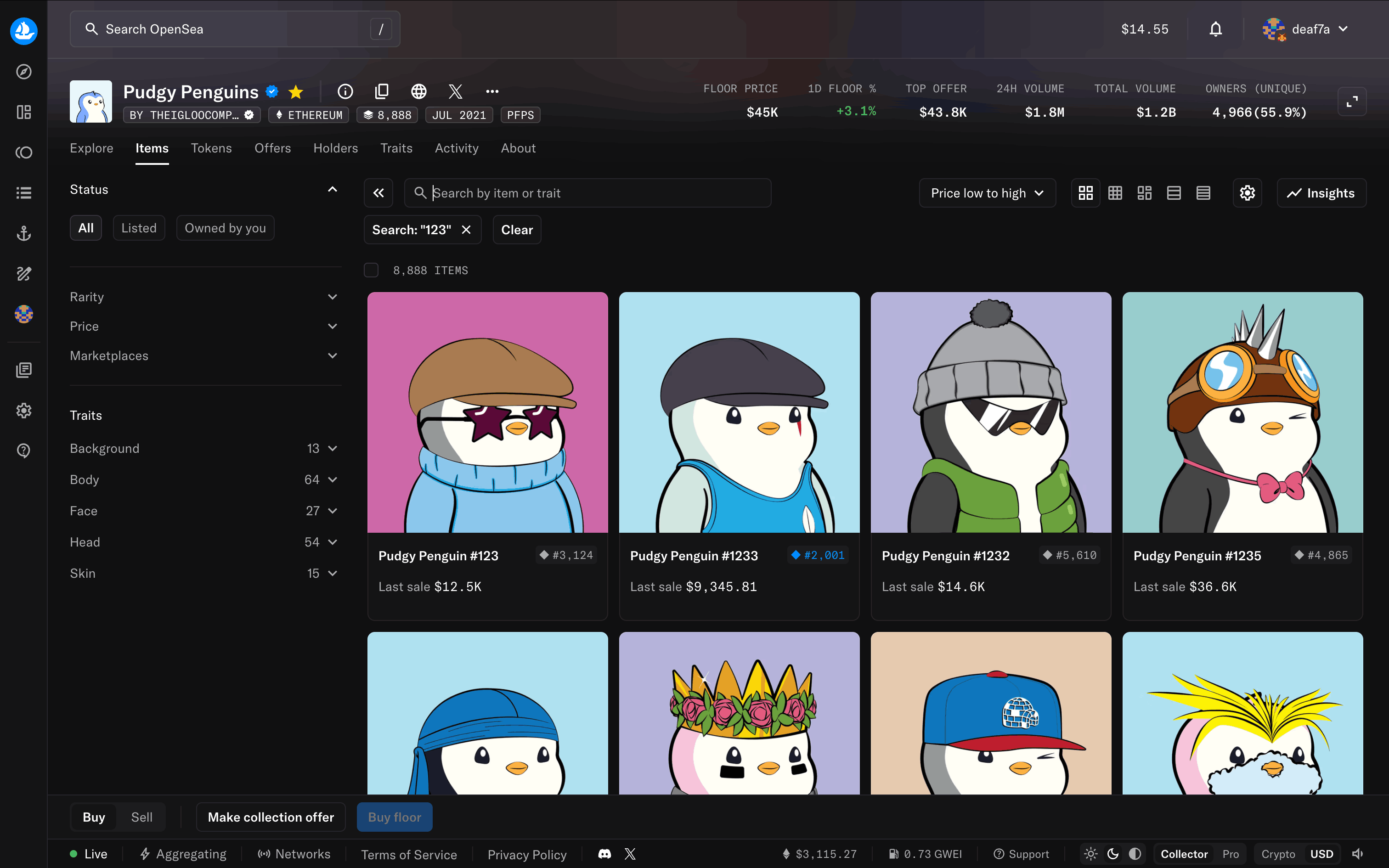1389x868 pixels.
Task: Open the Discord icon in the footer
Action: [x=604, y=854]
